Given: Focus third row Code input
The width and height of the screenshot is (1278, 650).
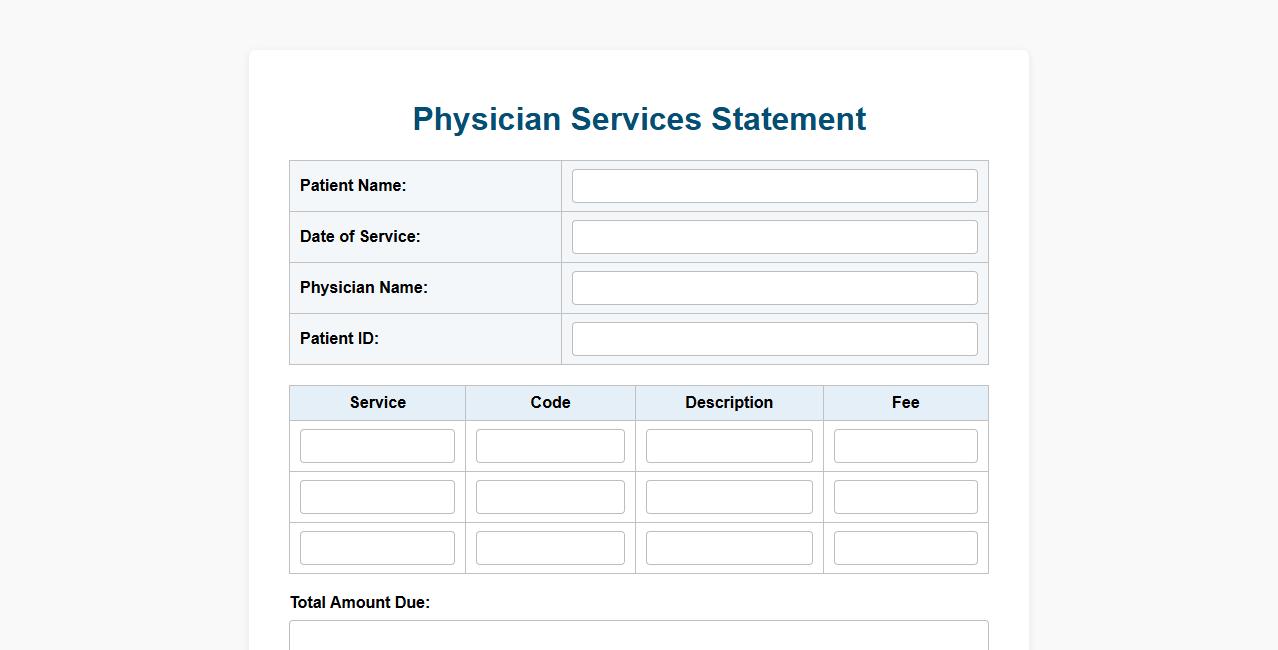Looking at the screenshot, I should pos(550,548).
